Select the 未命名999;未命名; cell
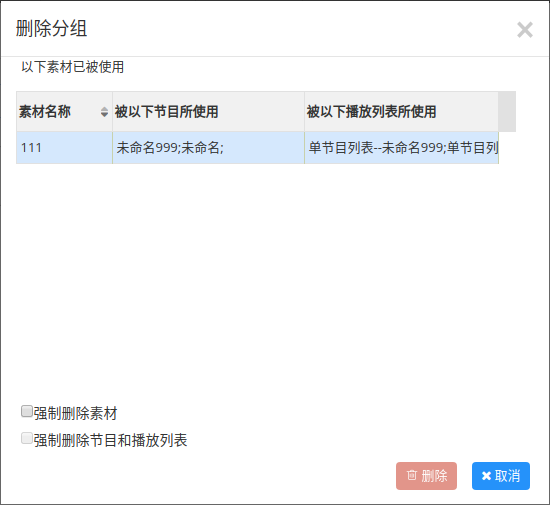 208,148
